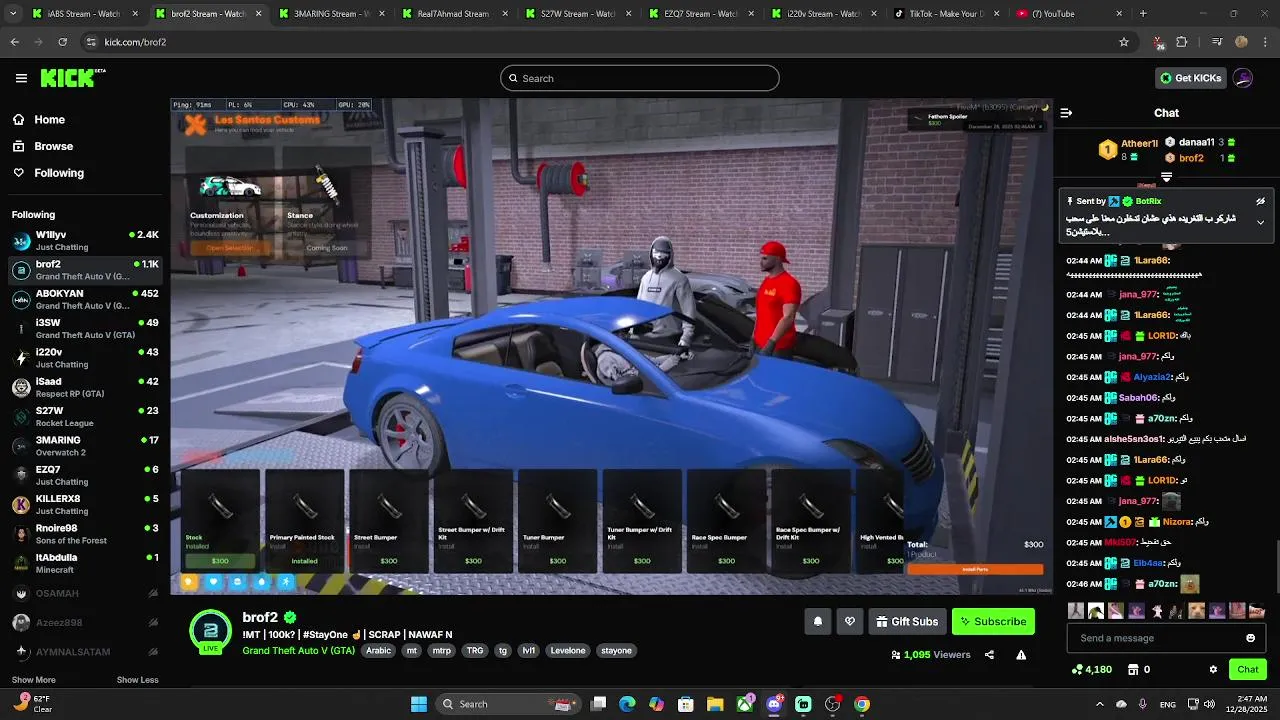This screenshot has height=720, width=1280.
Task: Go to Kick home via the logo
Action: 72,78
